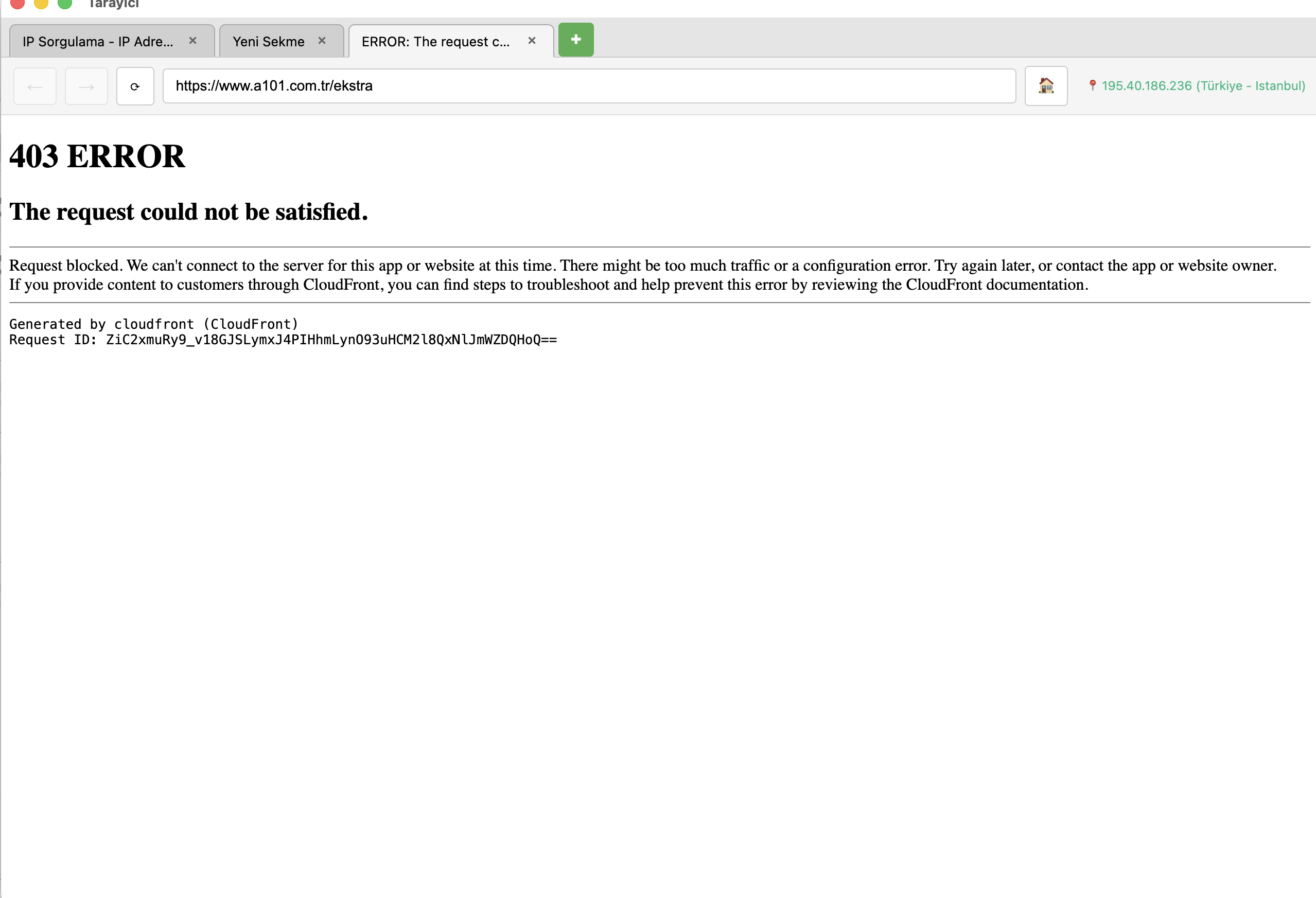Focus the URL address bar
This screenshot has height=898, width=1316.
click(x=589, y=86)
